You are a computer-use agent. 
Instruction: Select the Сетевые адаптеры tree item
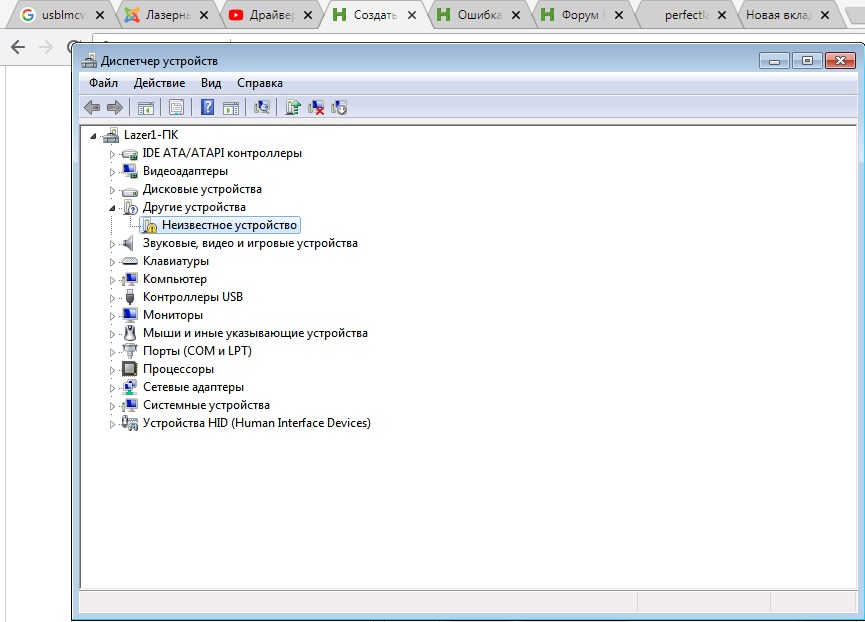tap(193, 388)
